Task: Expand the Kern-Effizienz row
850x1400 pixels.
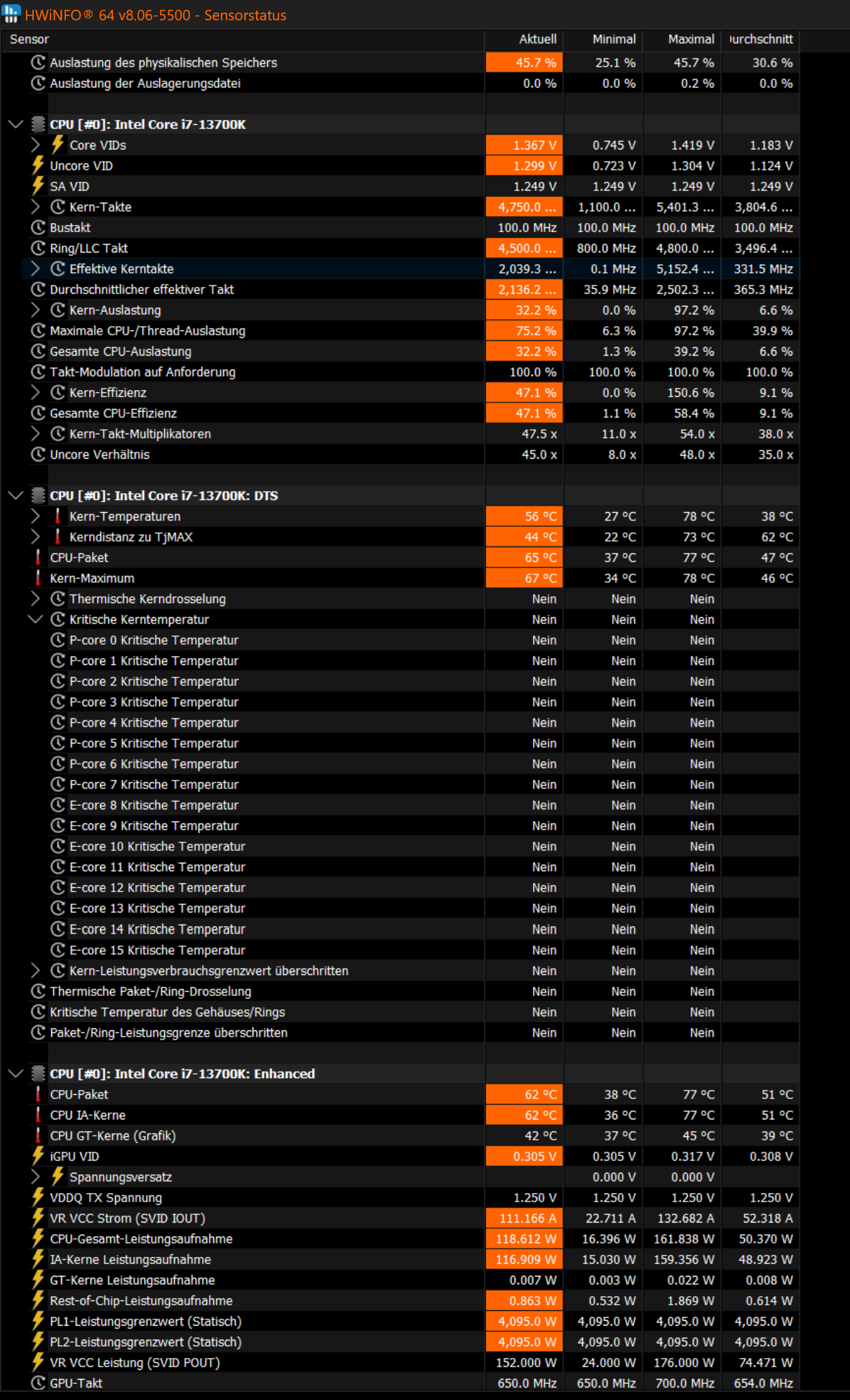Action: pyautogui.click(x=35, y=393)
